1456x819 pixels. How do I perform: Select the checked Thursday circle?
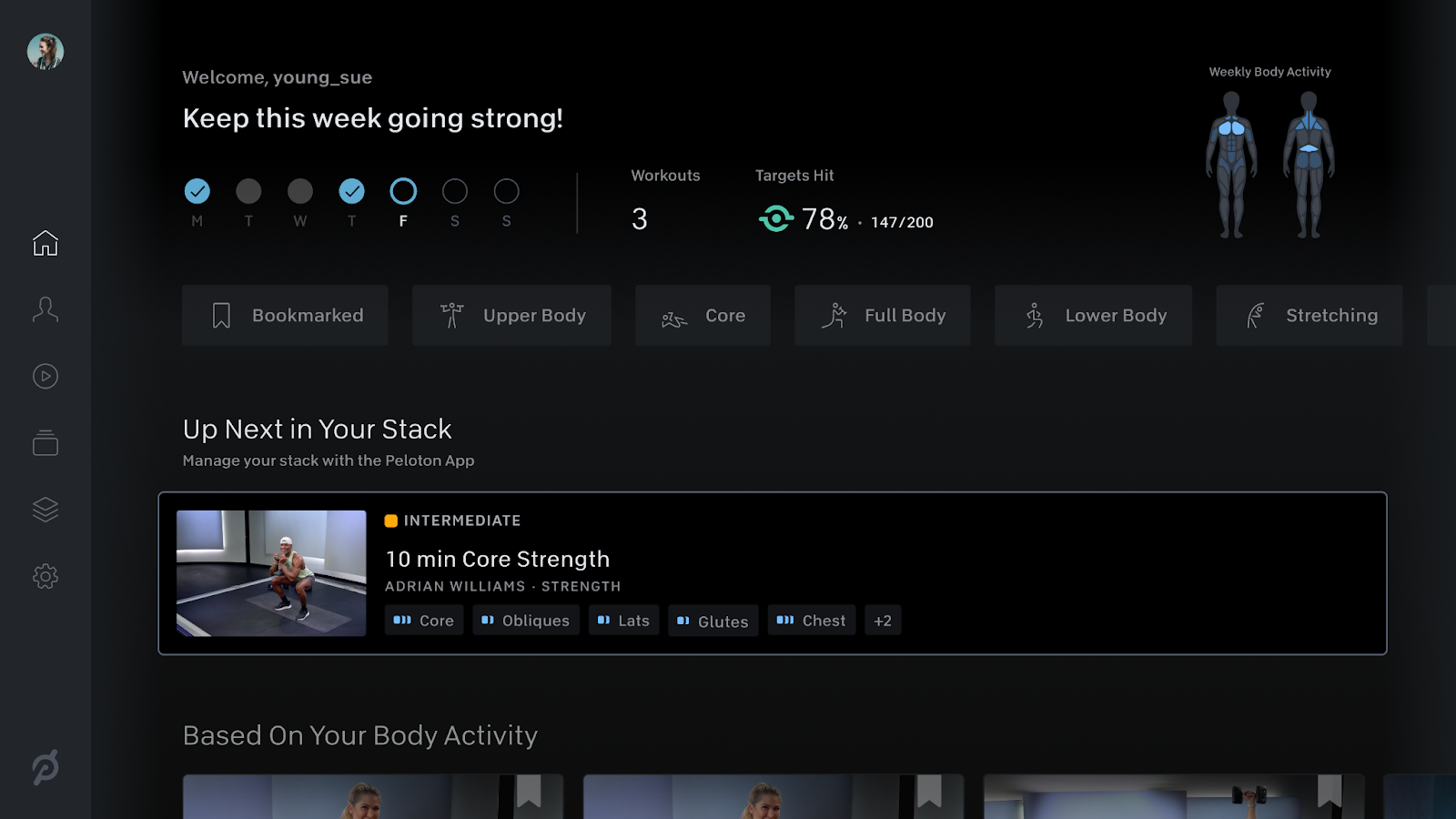click(x=352, y=191)
